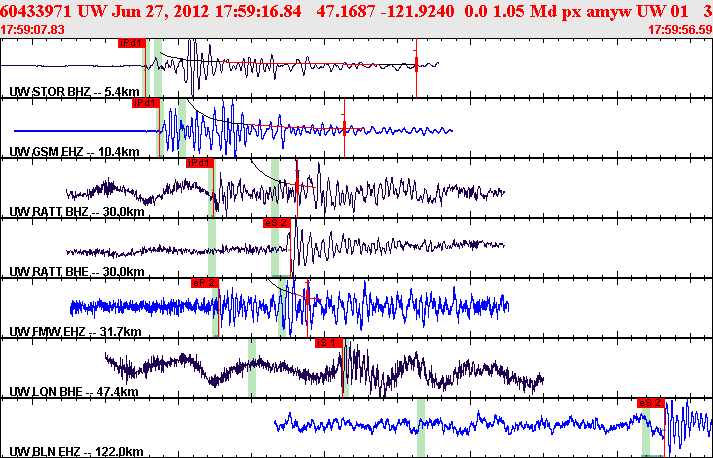
Task: Select the iS 1 pick flag on LON BHE
Action: [328, 343]
